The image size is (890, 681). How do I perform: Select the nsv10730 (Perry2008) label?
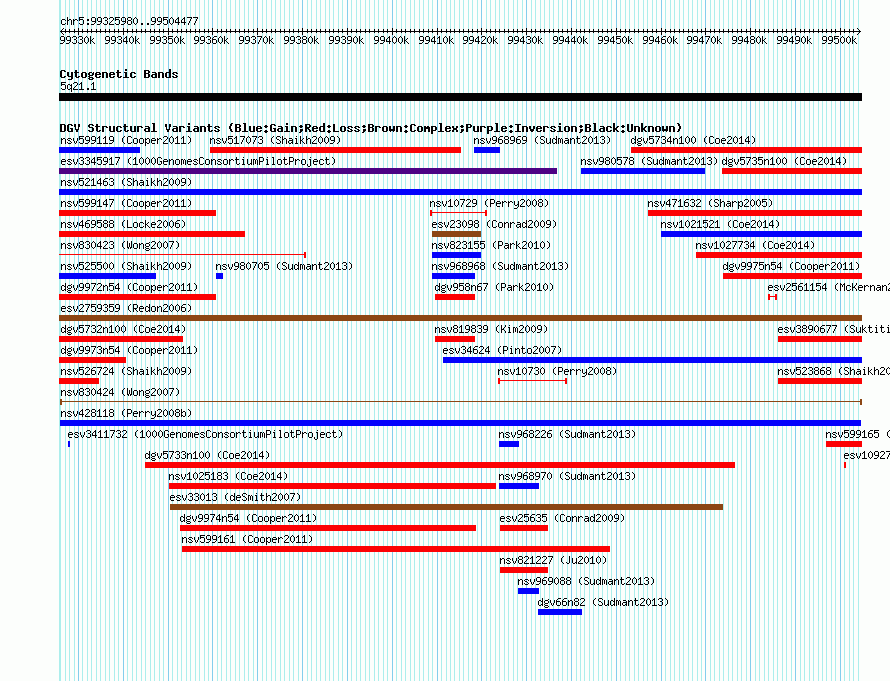point(557,371)
